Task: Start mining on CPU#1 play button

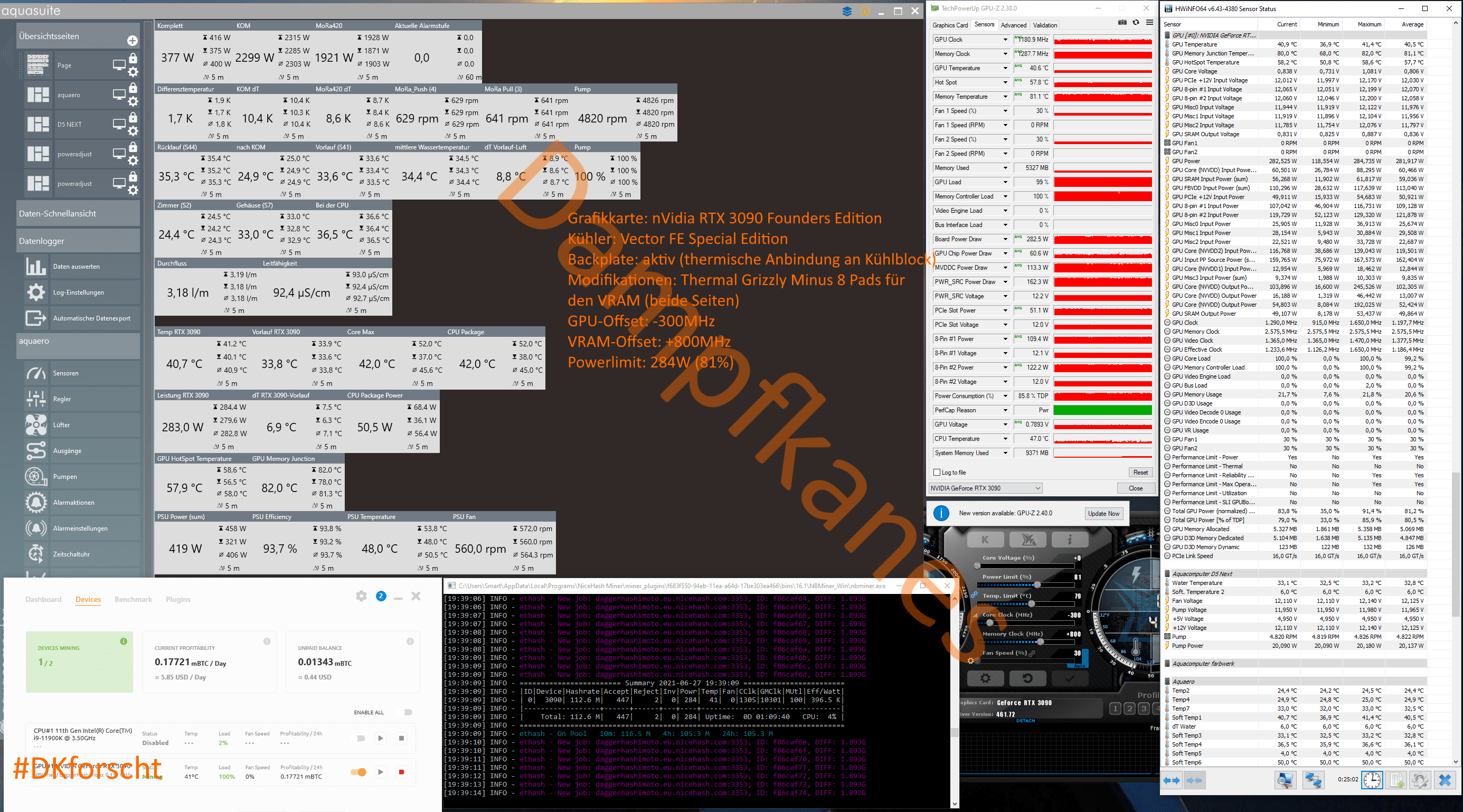Action: 381,738
